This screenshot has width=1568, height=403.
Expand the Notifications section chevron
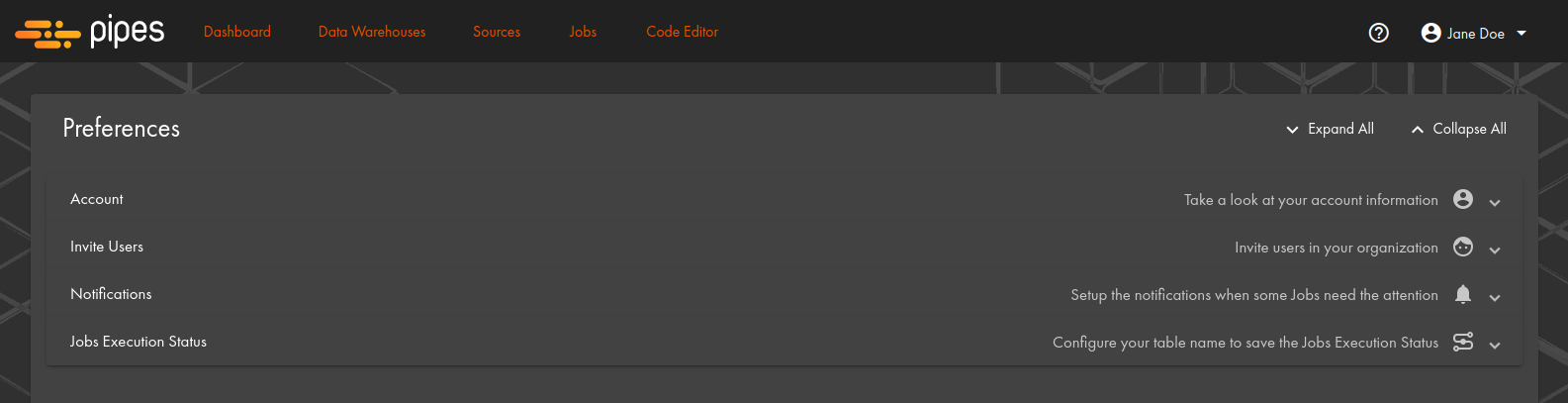(1495, 297)
